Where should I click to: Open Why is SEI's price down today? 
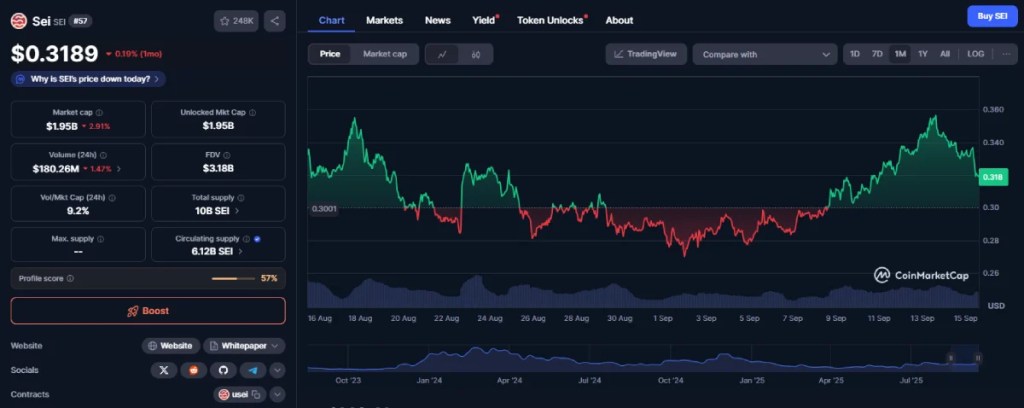(x=88, y=79)
